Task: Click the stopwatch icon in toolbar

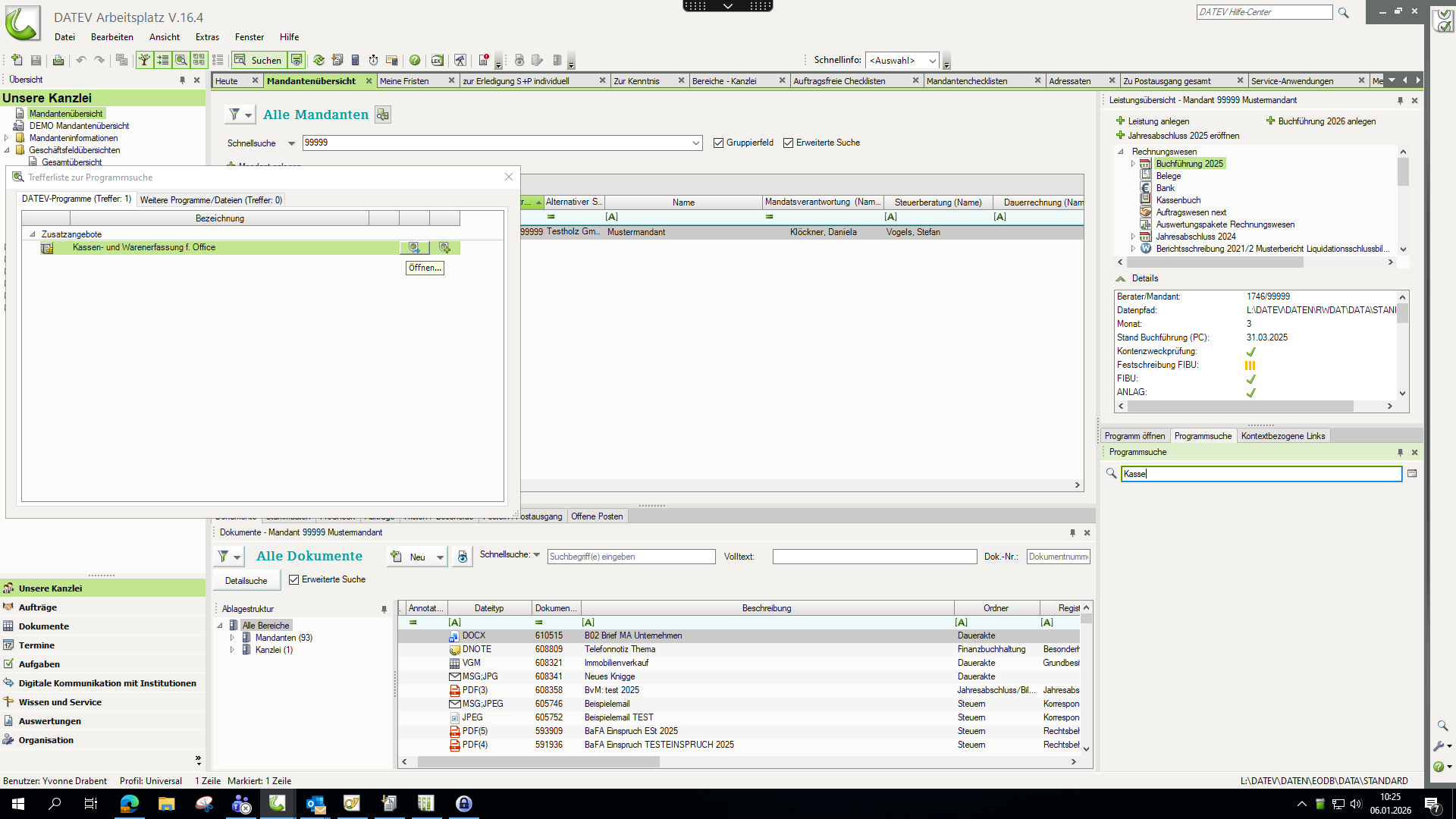Action: (x=373, y=60)
